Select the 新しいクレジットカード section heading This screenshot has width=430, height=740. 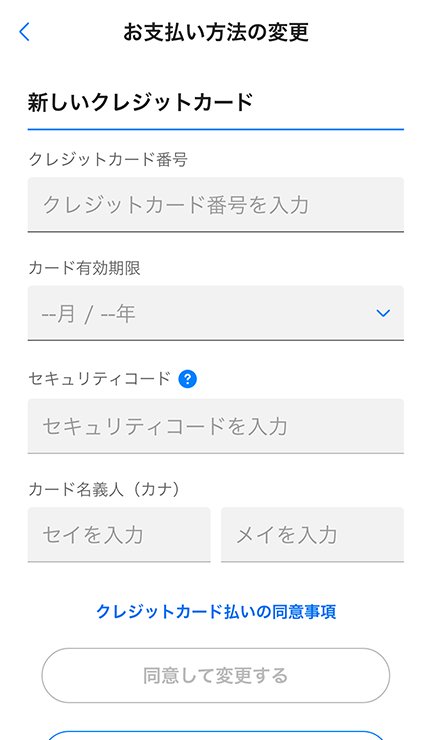coord(141,102)
